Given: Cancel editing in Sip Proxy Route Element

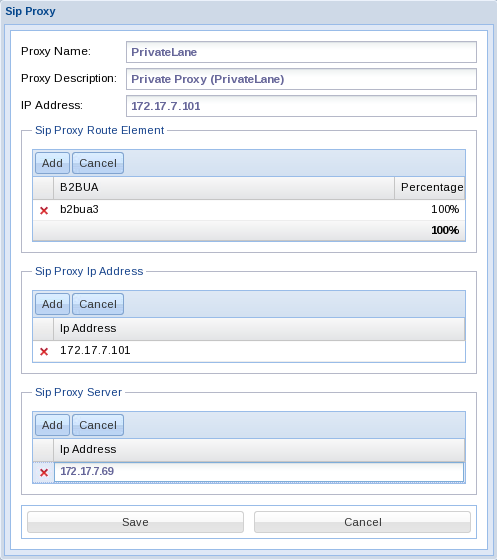Looking at the screenshot, I should coord(98,163).
